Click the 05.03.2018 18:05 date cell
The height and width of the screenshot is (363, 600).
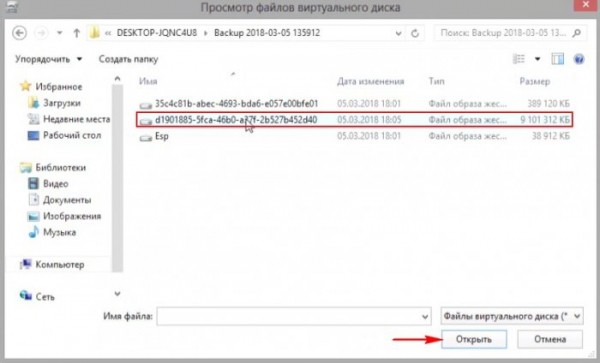point(369,120)
